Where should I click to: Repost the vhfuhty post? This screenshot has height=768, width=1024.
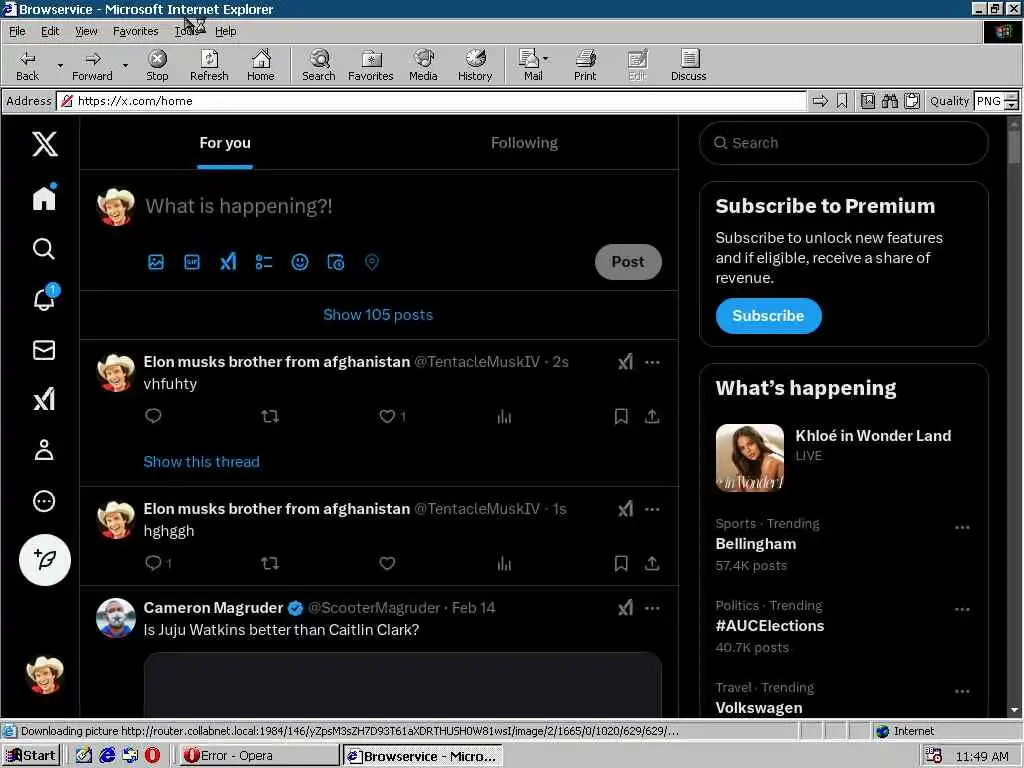270,416
